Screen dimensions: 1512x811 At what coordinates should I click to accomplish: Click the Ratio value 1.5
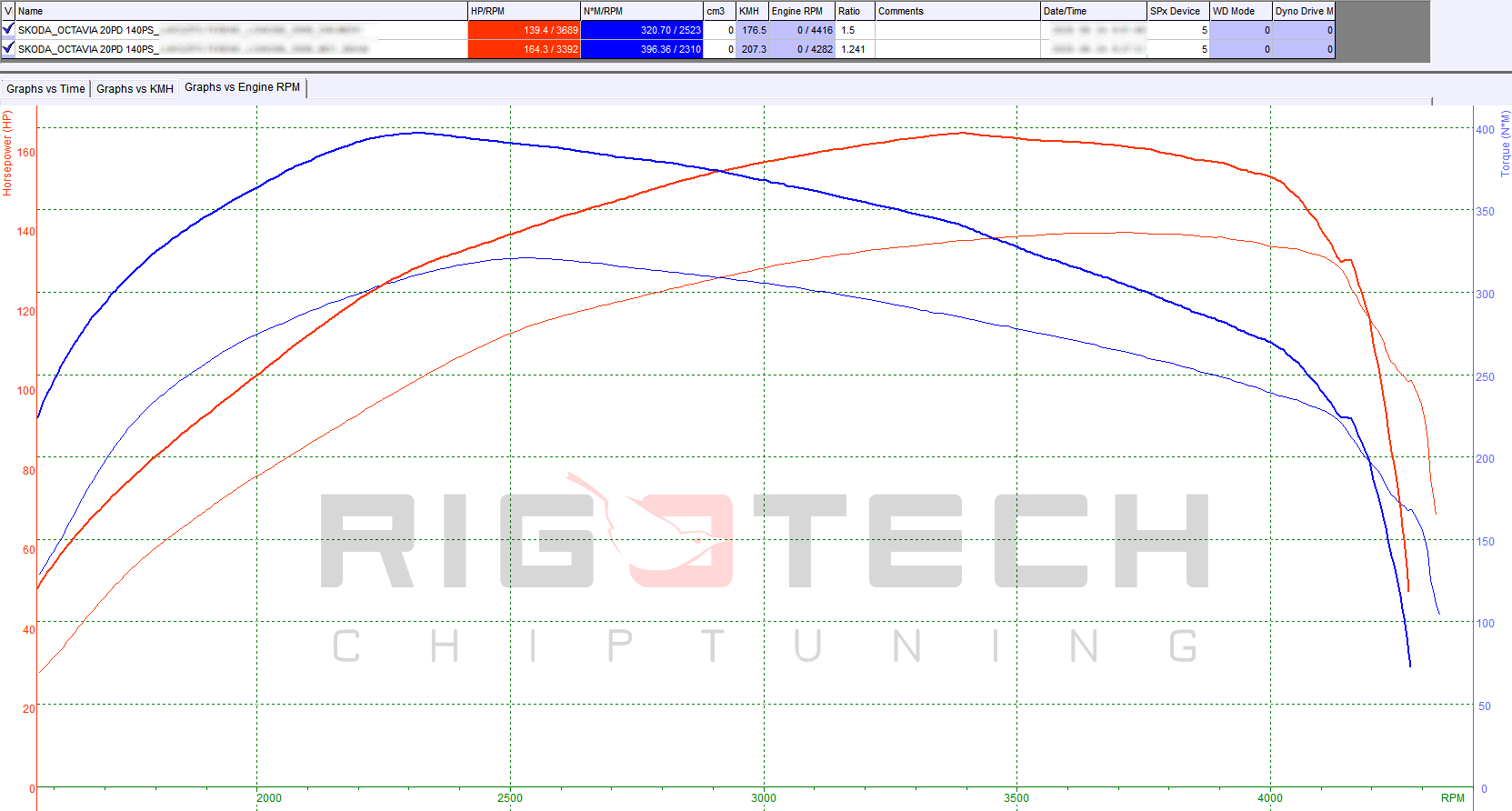[855, 30]
